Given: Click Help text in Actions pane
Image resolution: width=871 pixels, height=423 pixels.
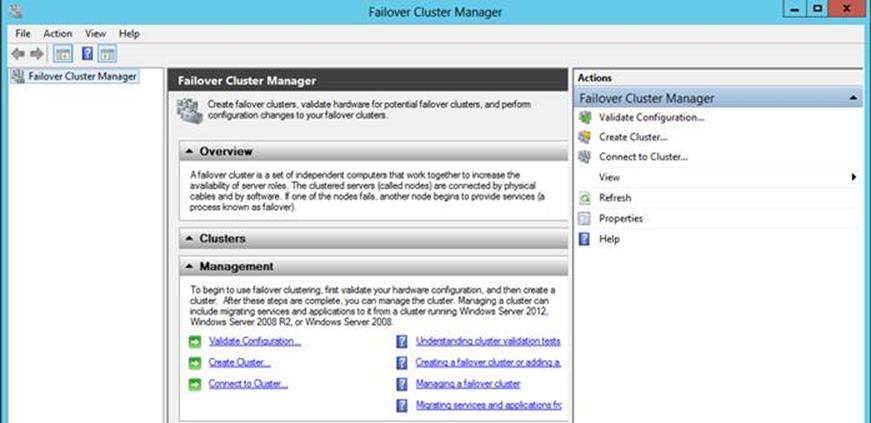Looking at the screenshot, I should [609, 239].
